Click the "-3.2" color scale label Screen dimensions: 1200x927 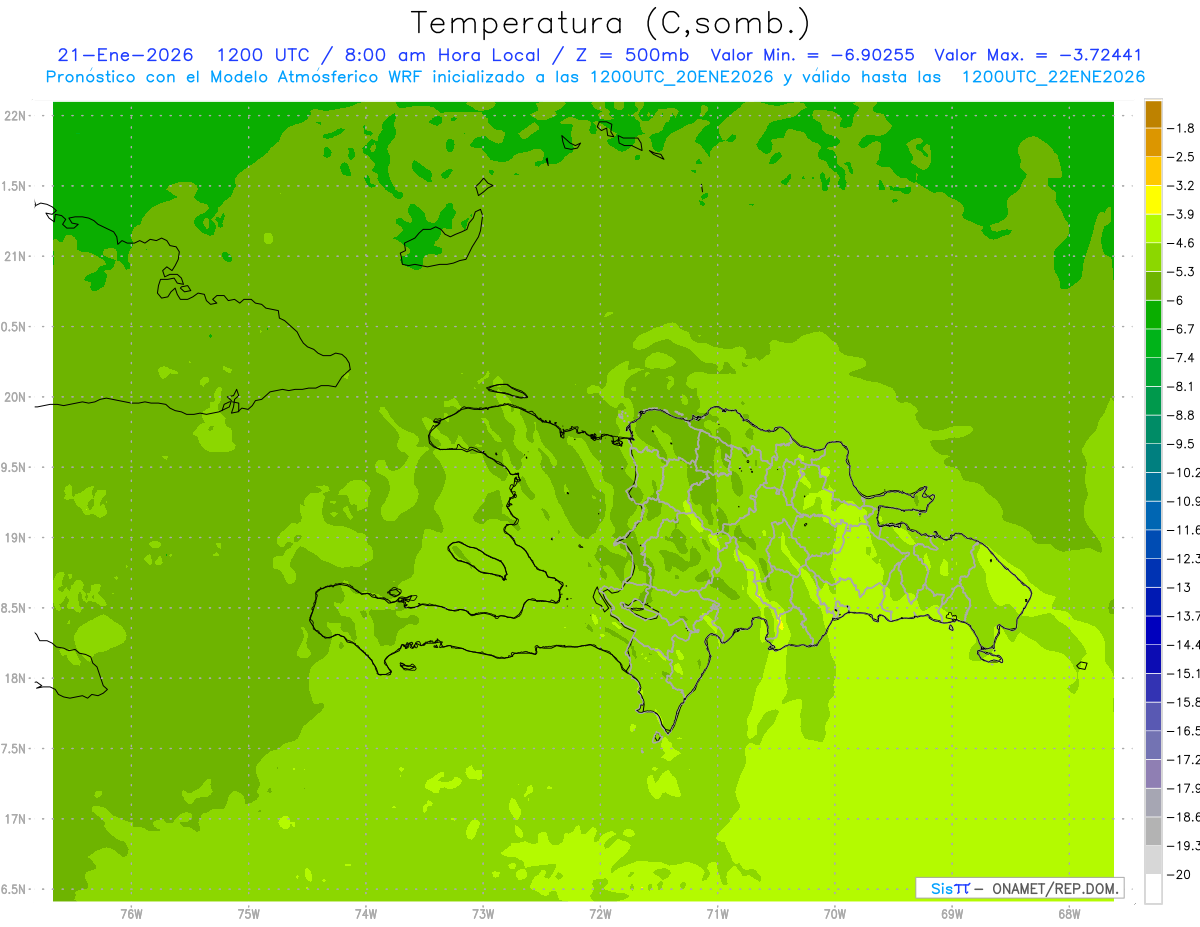[1181, 185]
